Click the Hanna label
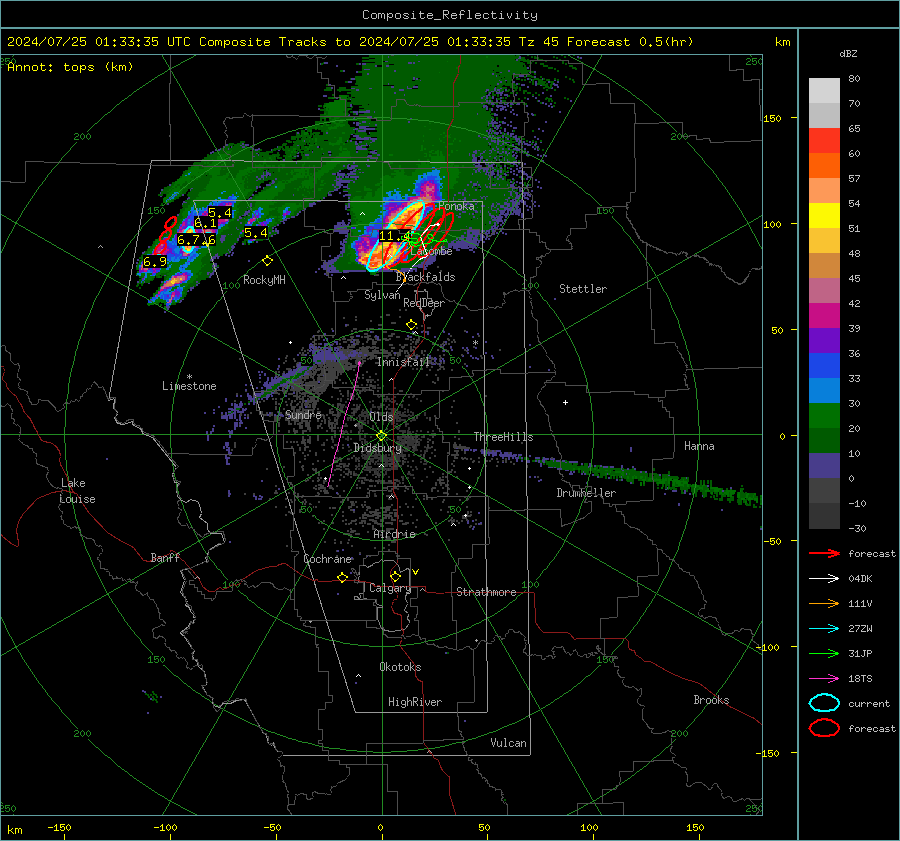Viewport: 900px width, 841px height. 699,446
